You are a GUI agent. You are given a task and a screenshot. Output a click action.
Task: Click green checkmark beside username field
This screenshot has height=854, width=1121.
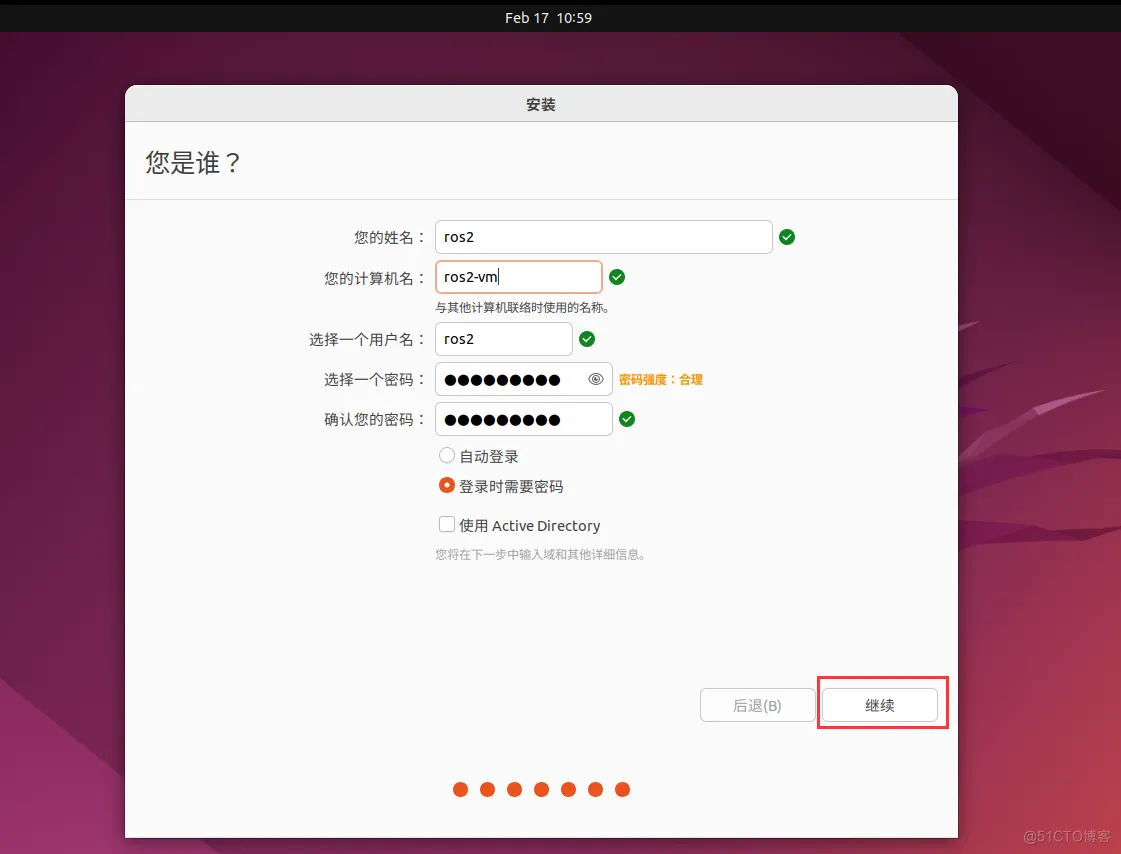click(587, 339)
